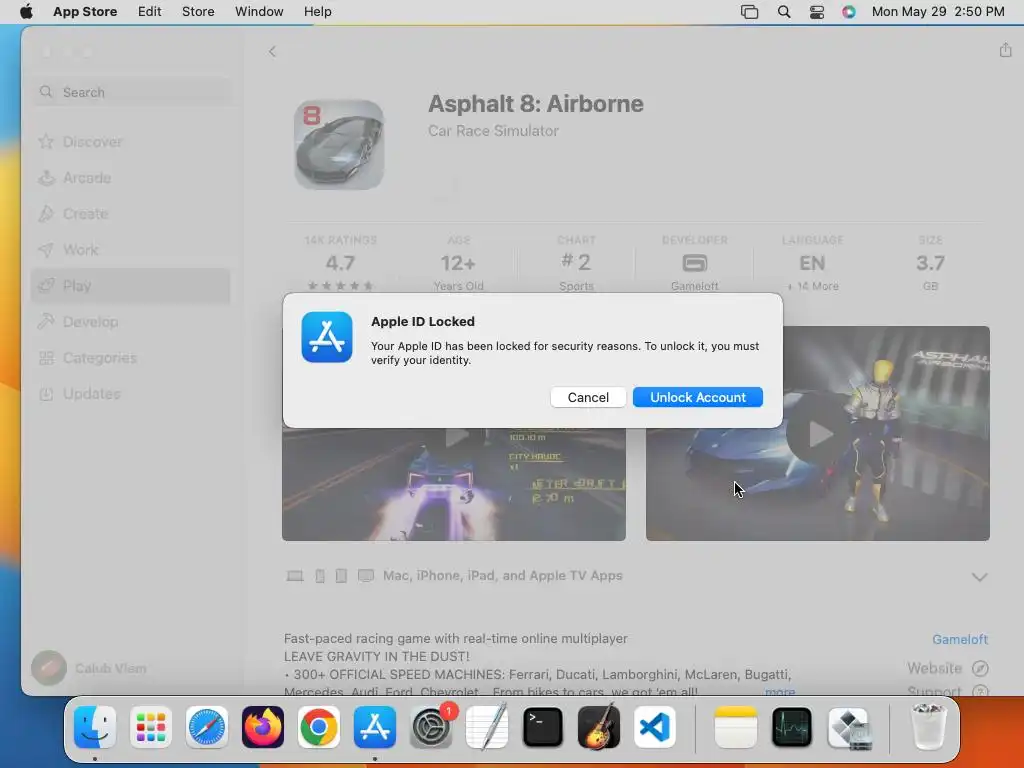The width and height of the screenshot is (1024, 768).
Task: Click the Unlock Account button
Action: click(697, 397)
